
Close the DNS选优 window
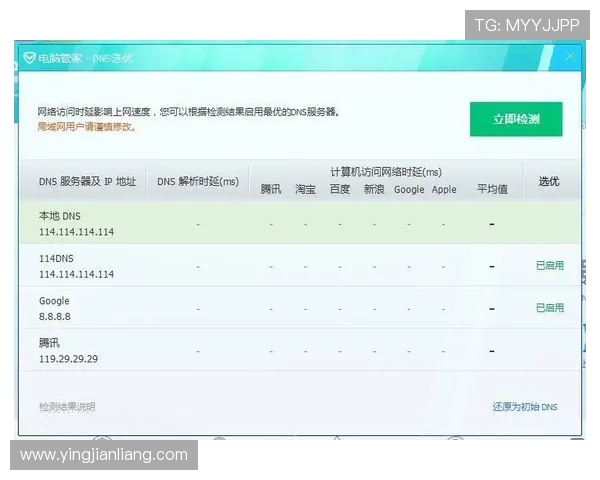click(x=569, y=57)
